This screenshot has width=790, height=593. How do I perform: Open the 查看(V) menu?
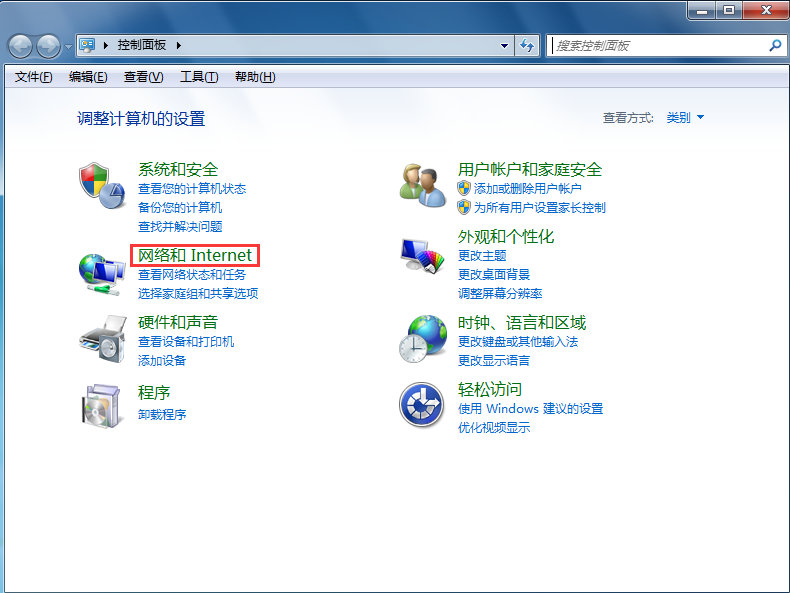(x=143, y=77)
